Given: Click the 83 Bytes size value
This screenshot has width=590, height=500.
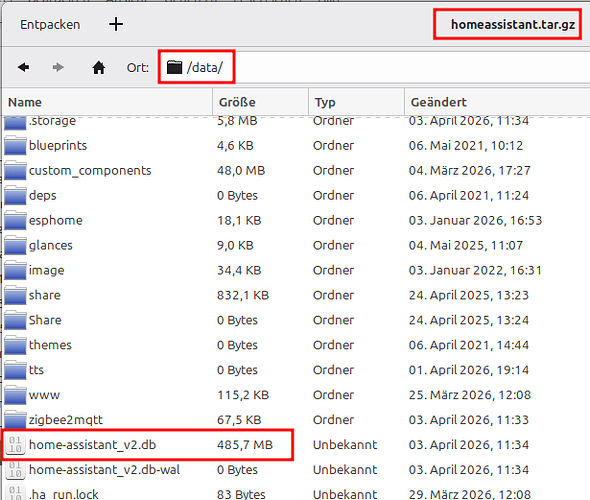Looking at the screenshot, I should (241, 494).
